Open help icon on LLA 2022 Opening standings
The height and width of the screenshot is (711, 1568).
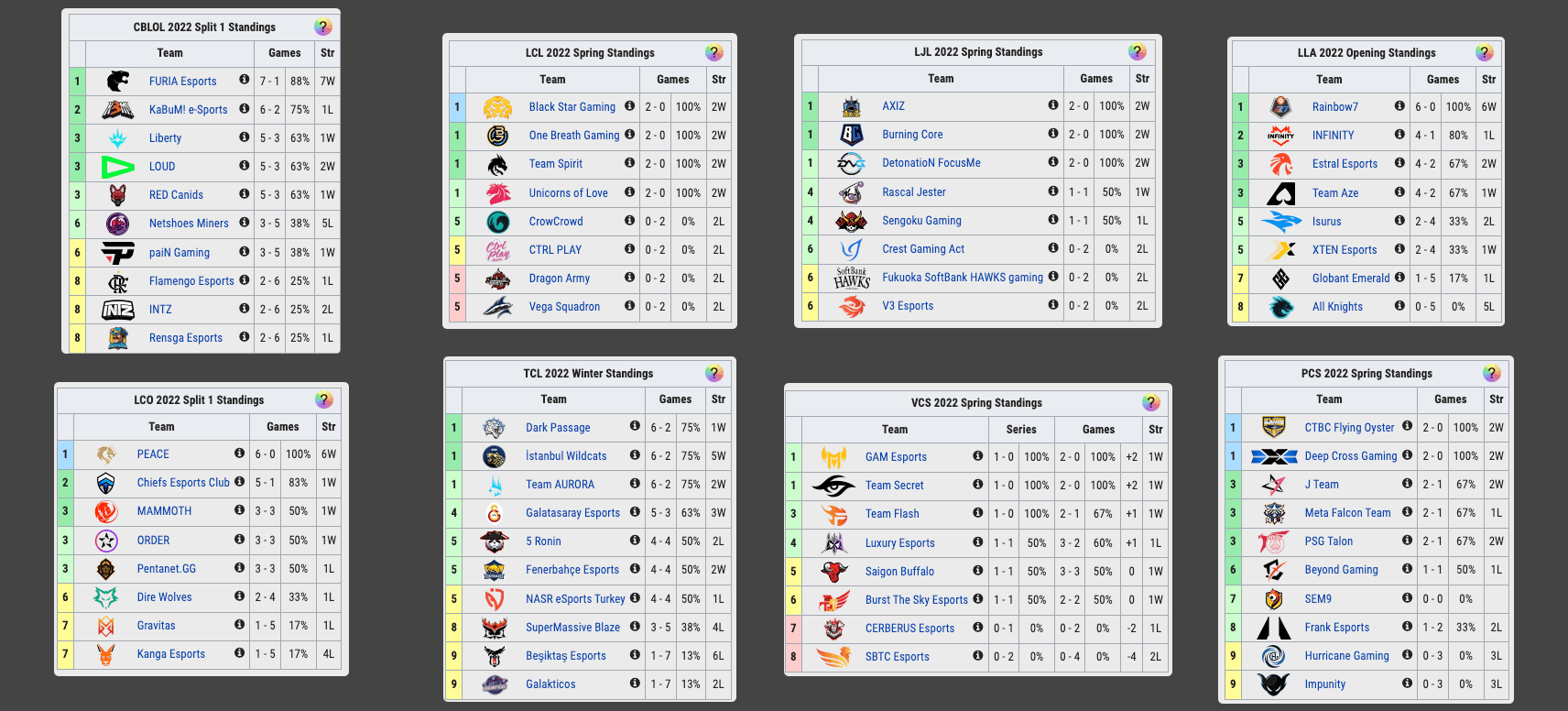(x=1485, y=52)
